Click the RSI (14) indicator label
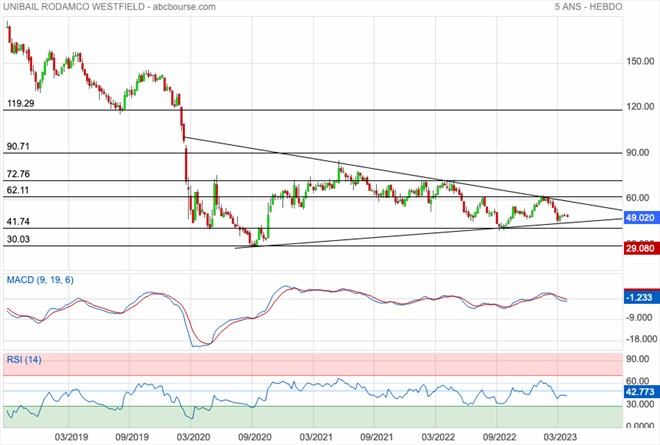Viewport: 660px width, 445px height. click(x=24, y=360)
